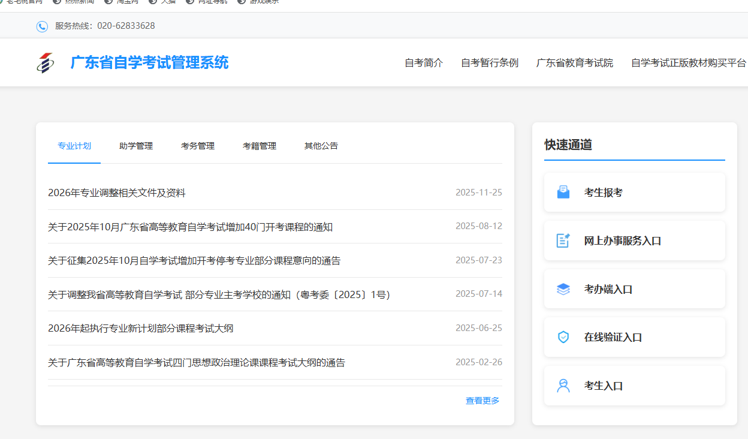Select the 考籍管理 tab
Screen dimensions: 748x439
coord(259,146)
